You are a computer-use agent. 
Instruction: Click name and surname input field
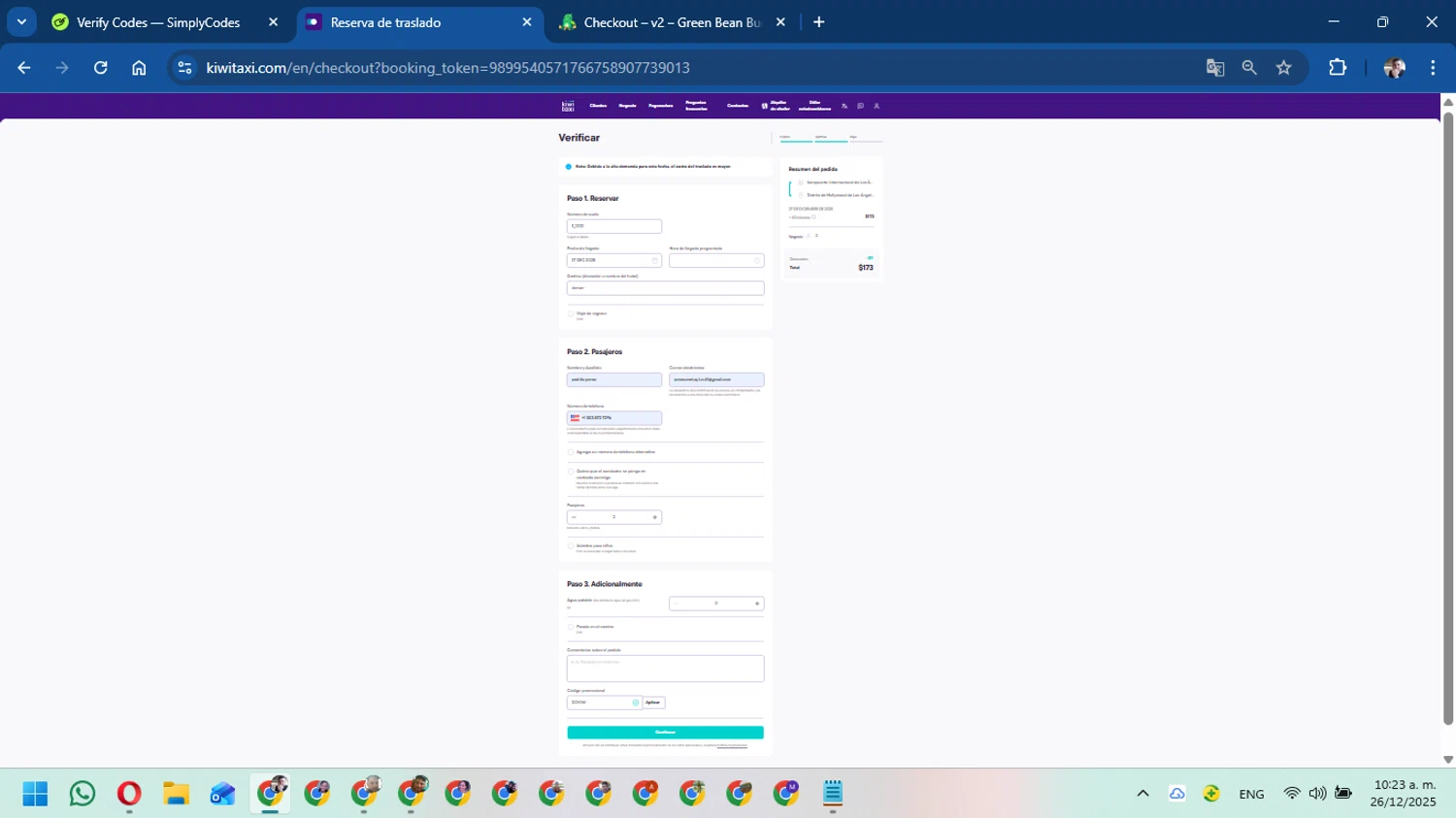point(614,379)
